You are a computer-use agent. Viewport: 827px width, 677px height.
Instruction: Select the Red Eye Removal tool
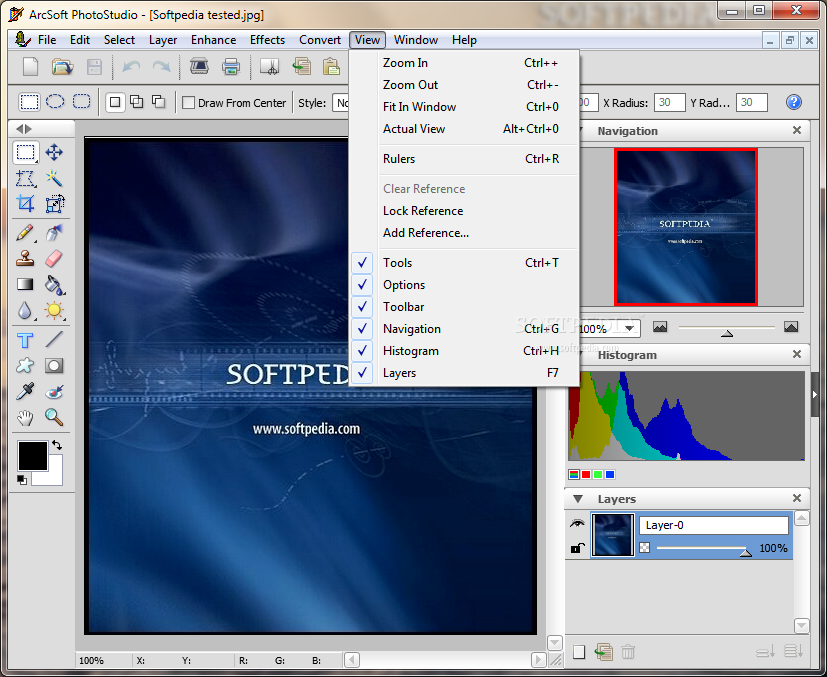click(54, 392)
